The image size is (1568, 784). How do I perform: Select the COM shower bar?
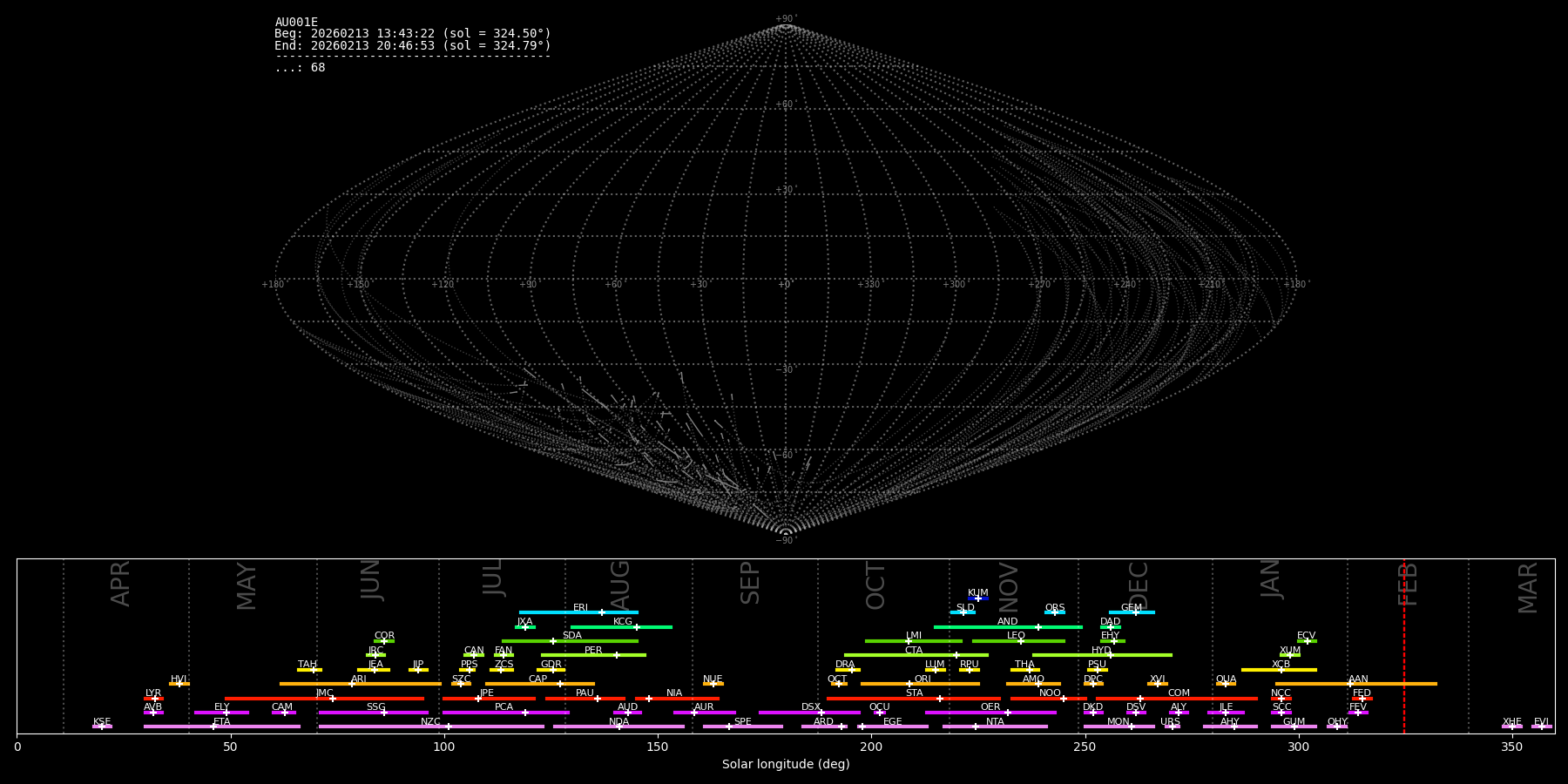coord(1178,699)
